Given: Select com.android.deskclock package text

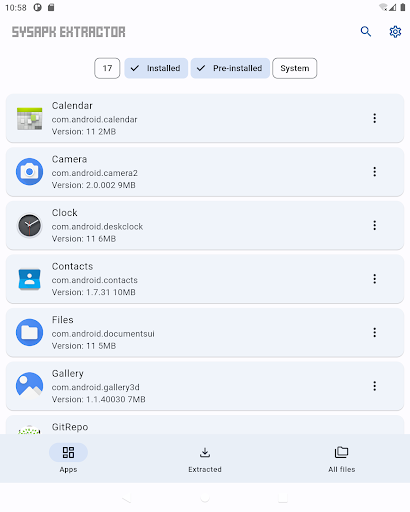Looking at the screenshot, I should click(97, 227).
